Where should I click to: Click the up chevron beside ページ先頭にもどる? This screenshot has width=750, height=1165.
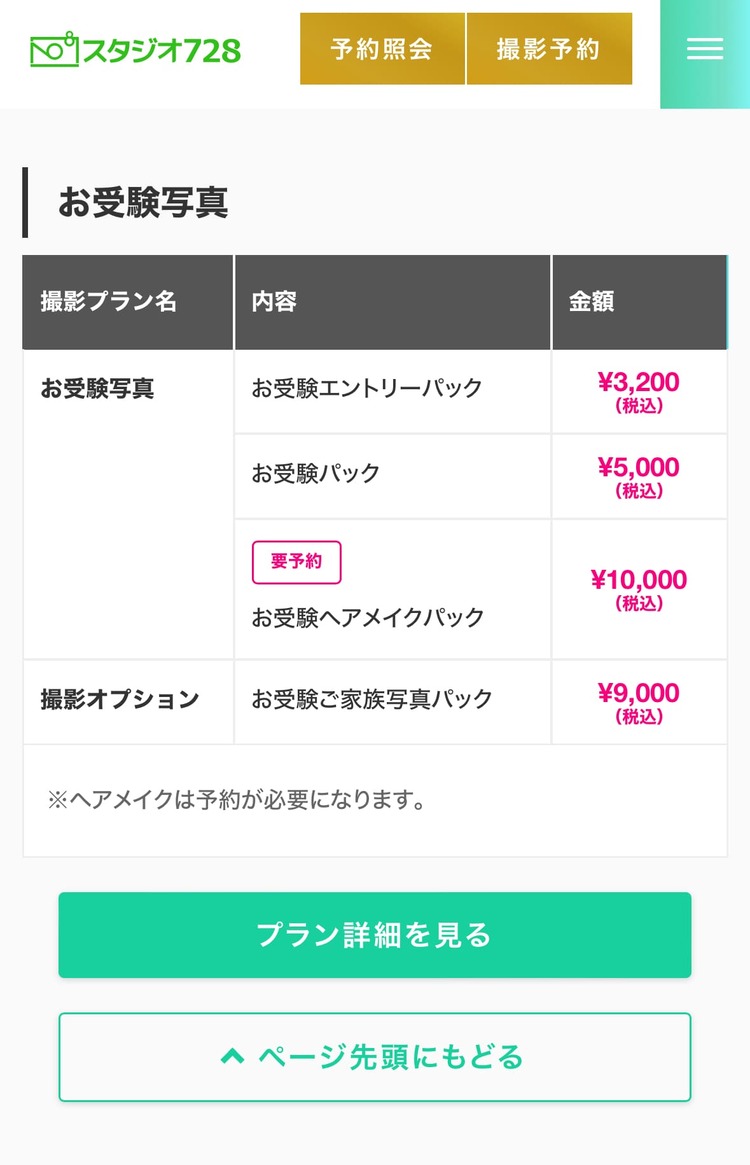point(233,1057)
